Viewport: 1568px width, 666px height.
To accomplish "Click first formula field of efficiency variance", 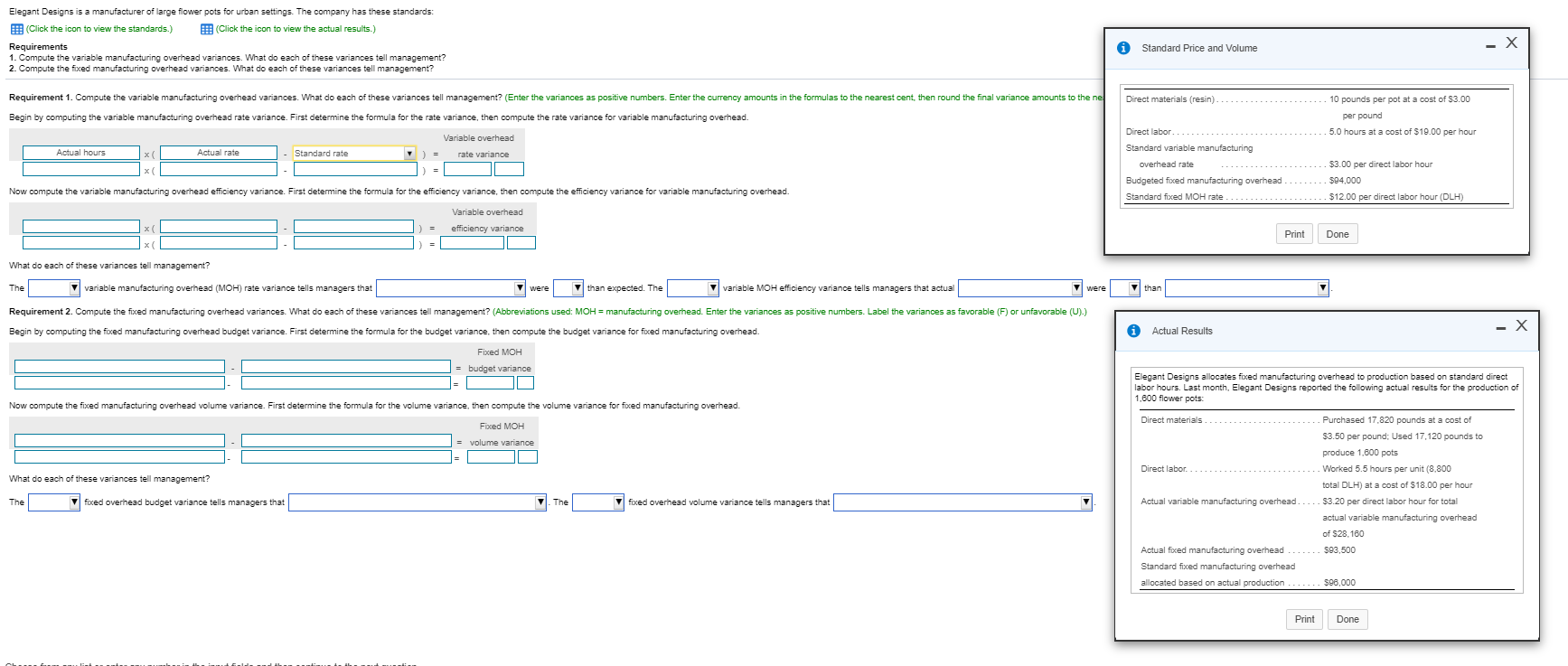I will pyautogui.click(x=81, y=227).
